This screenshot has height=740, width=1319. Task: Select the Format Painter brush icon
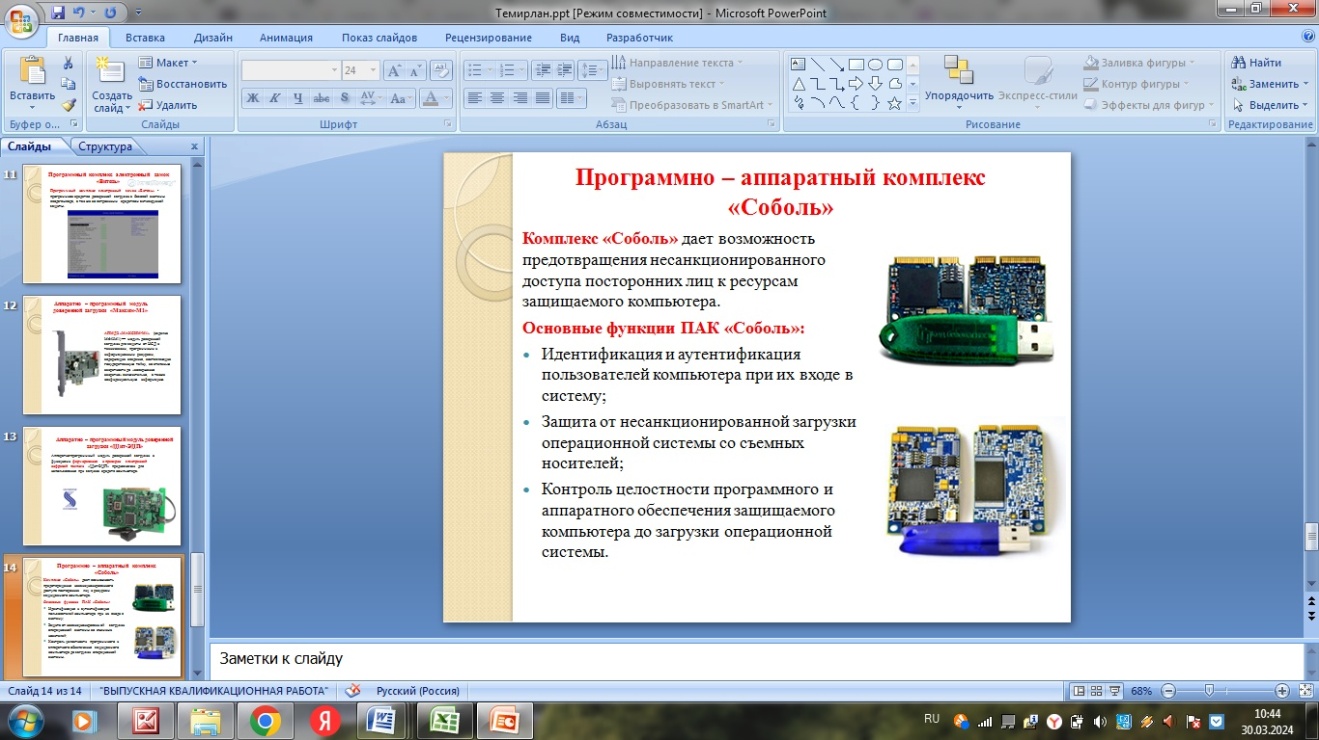coord(68,105)
